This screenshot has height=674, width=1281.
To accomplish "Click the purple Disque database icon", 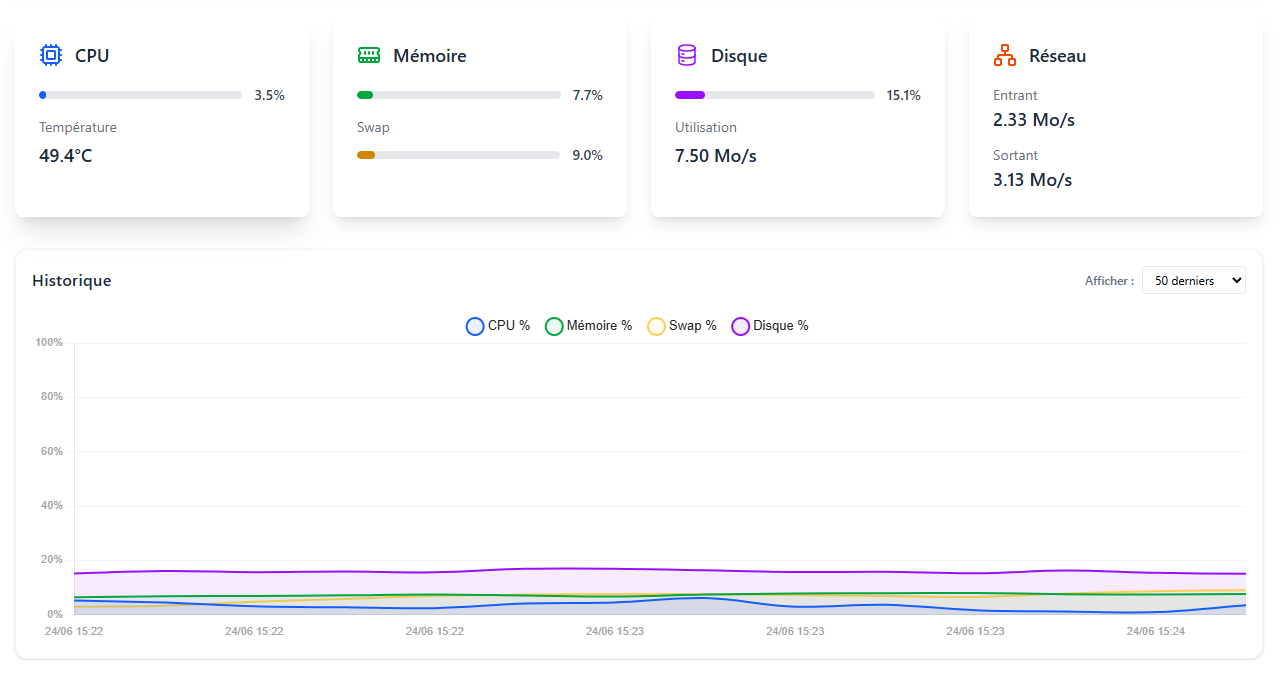I will tap(687, 55).
